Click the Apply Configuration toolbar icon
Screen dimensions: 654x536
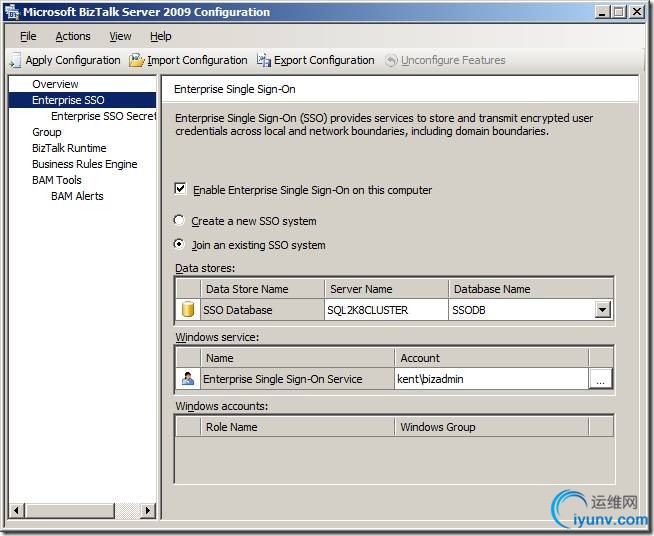coord(15,60)
